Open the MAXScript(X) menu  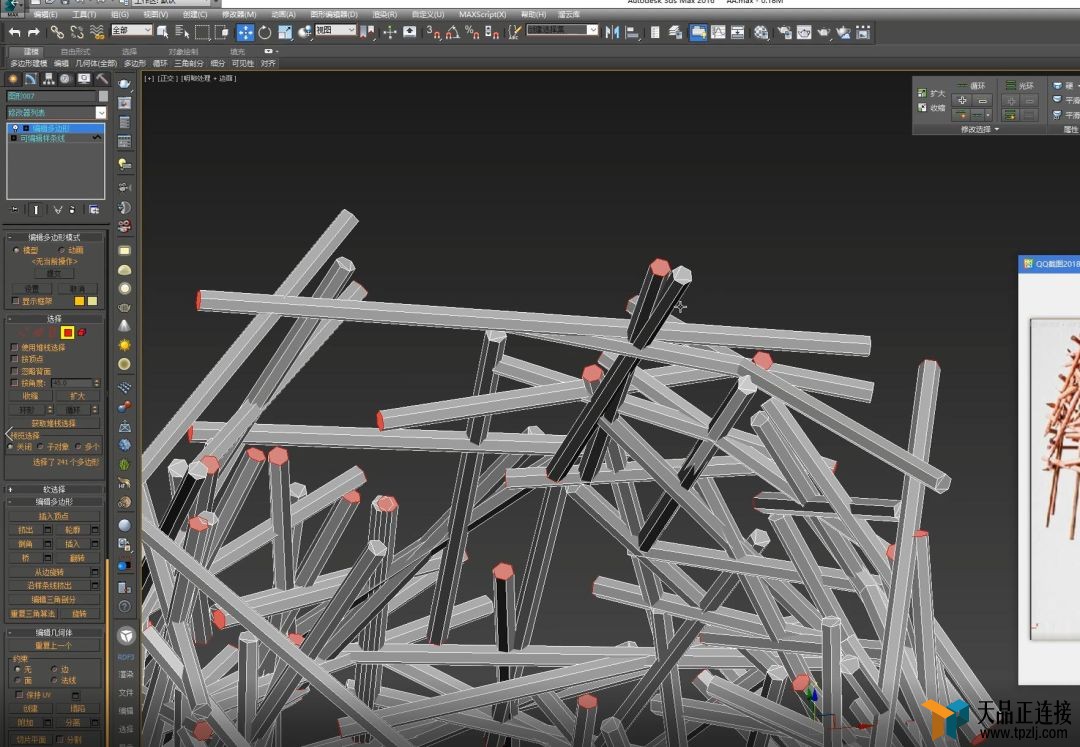tap(482, 14)
